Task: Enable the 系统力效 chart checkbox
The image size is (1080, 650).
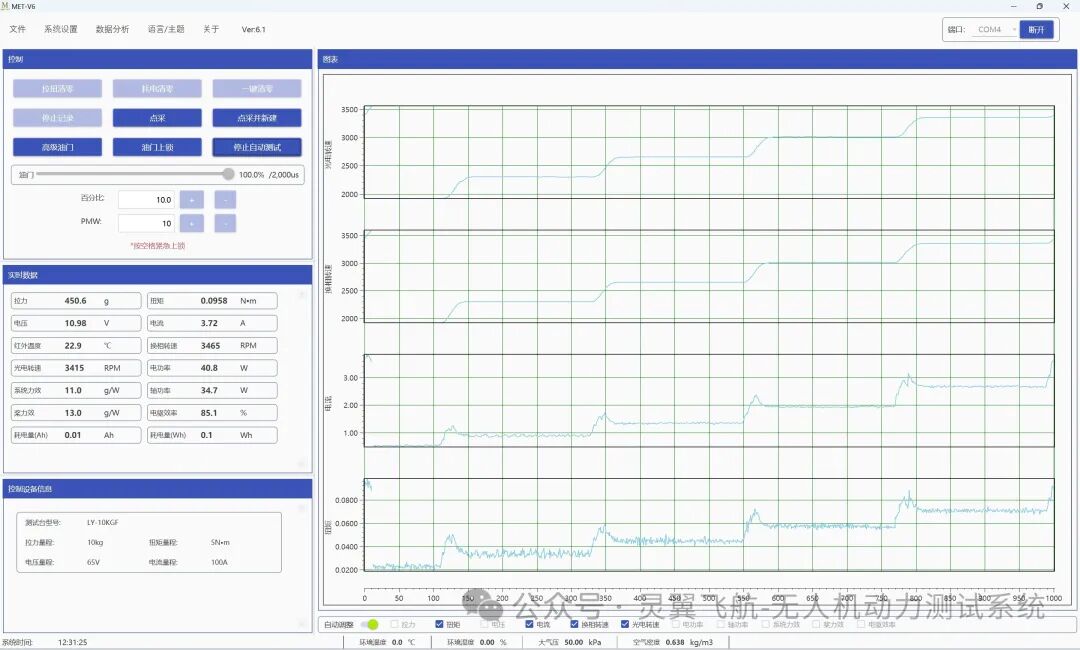Action: pos(765,625)
